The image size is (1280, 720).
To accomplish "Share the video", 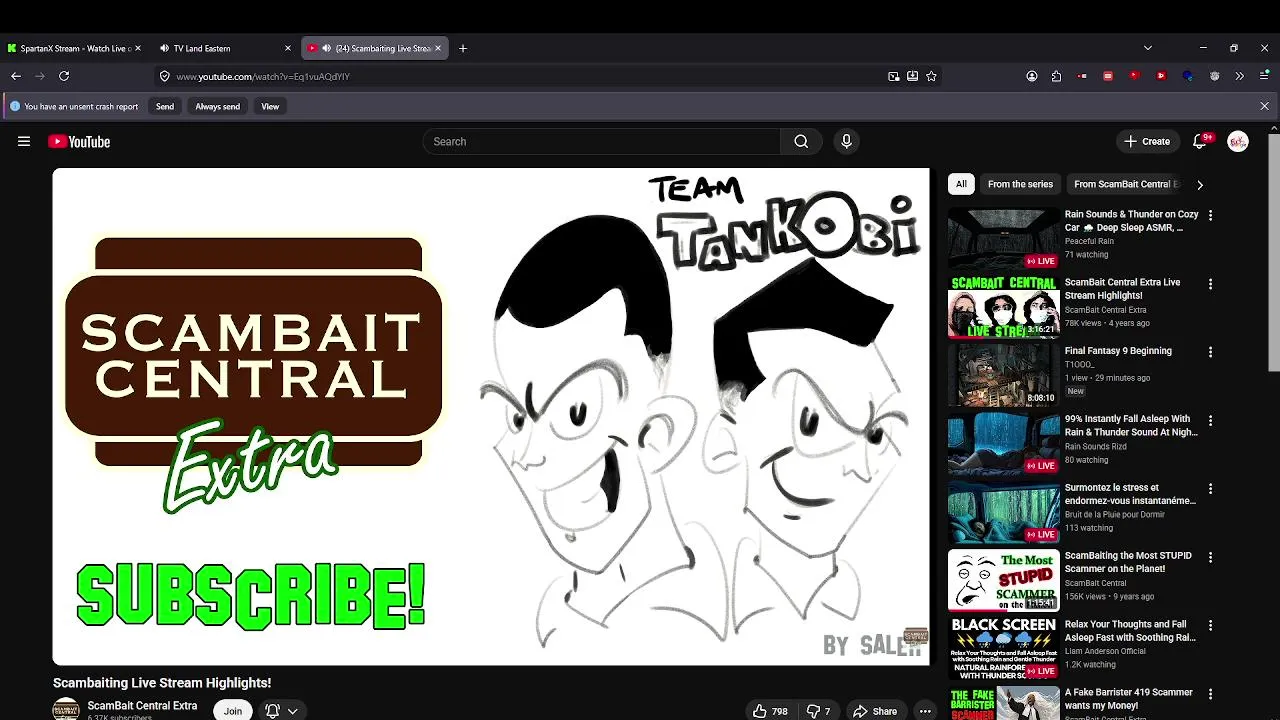I will (x=875, y=711).
